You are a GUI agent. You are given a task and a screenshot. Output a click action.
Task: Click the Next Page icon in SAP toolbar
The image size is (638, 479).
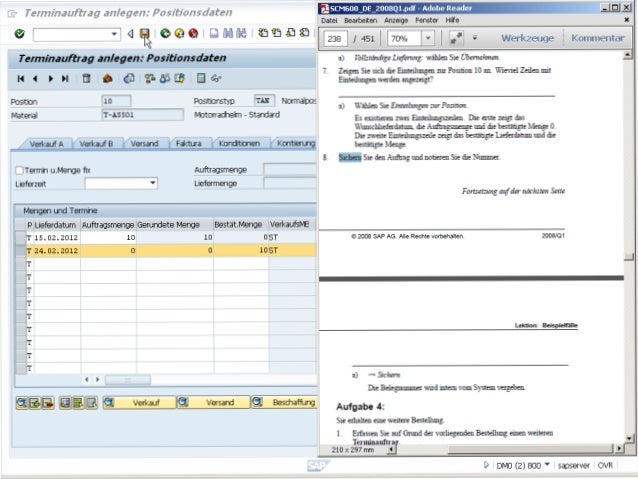click(x=291, y=33)
